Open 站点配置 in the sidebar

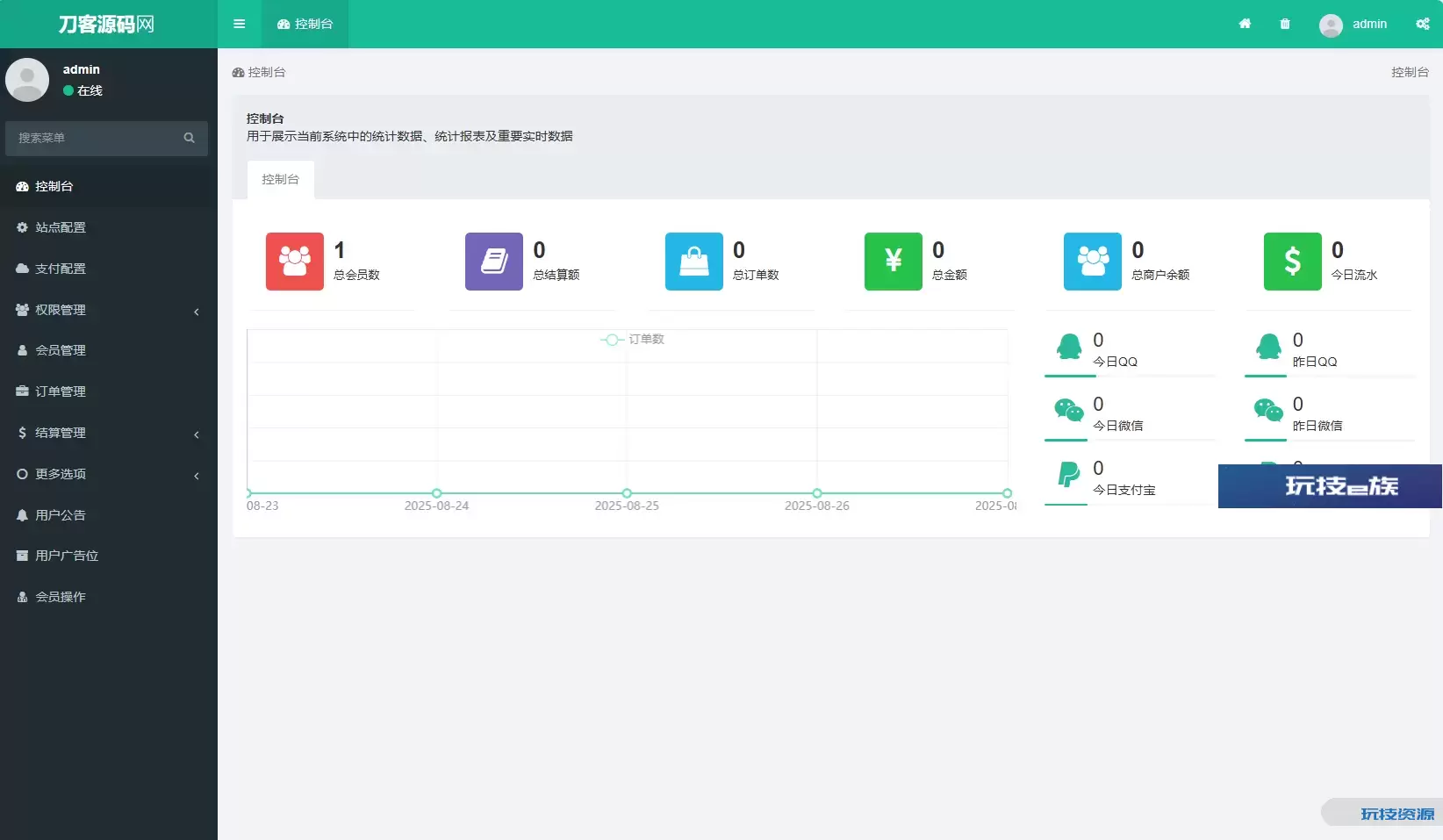coord(61,227)
